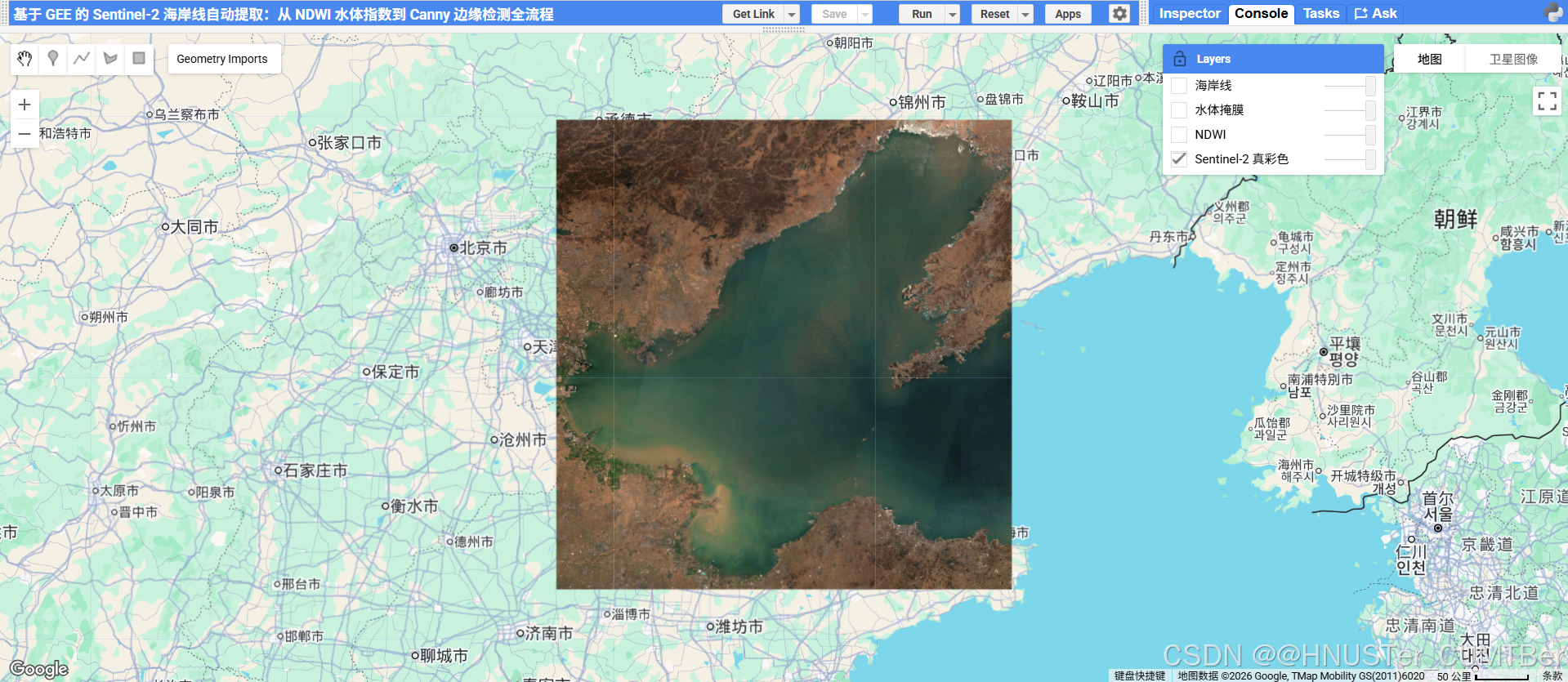The height and width of the screenshot is (682, 1568).
Task: Switch map to 地图 view
Action: coord(1429,59)
